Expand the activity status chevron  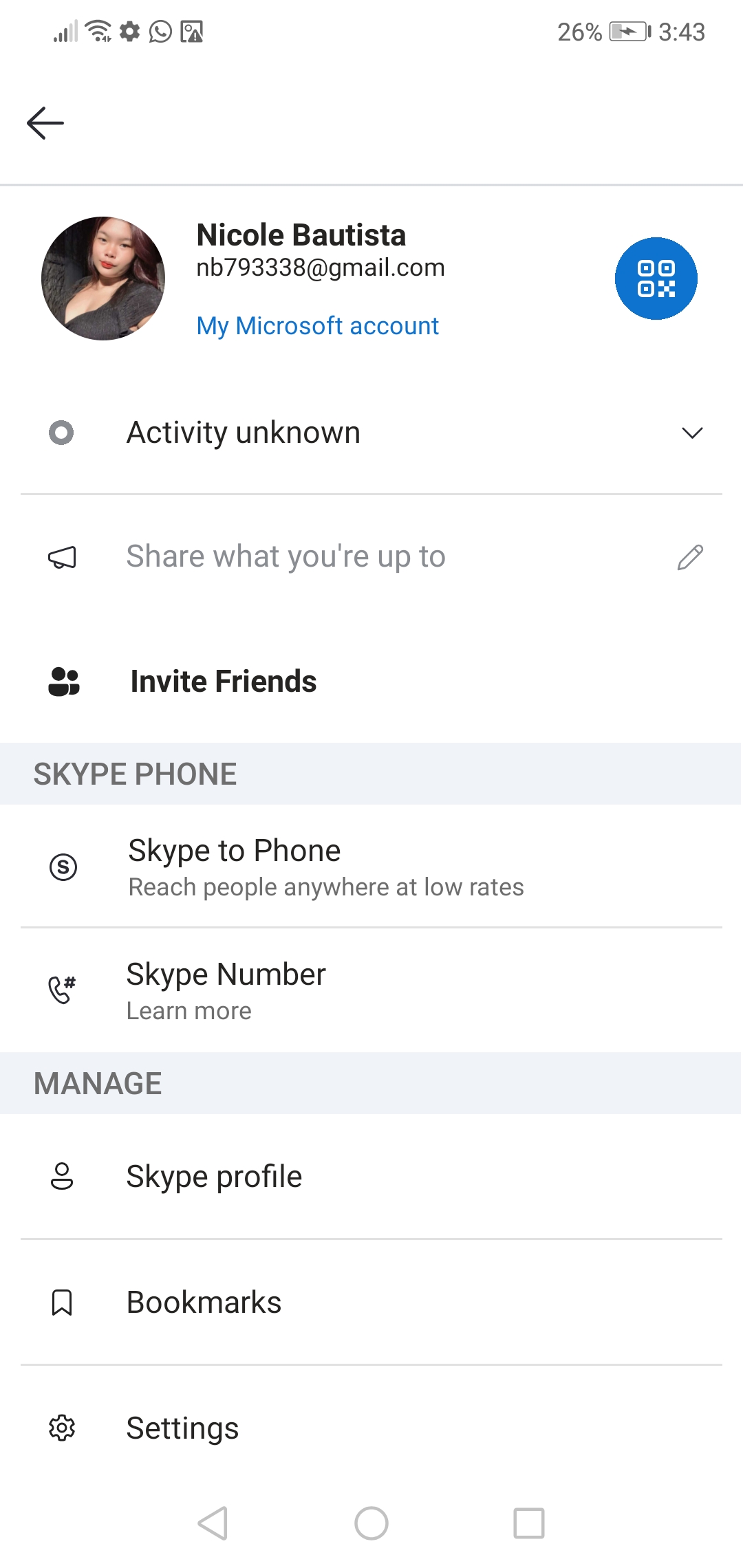(692, 433)
